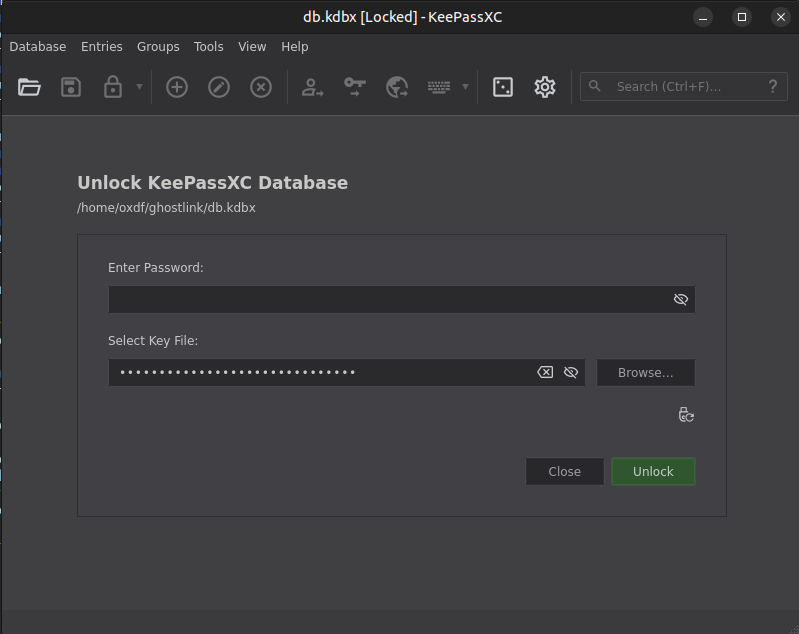This screenshot has height=634, width=799.
Task: Open Settings via the gear icon
Action: click(x=545, y=87)
